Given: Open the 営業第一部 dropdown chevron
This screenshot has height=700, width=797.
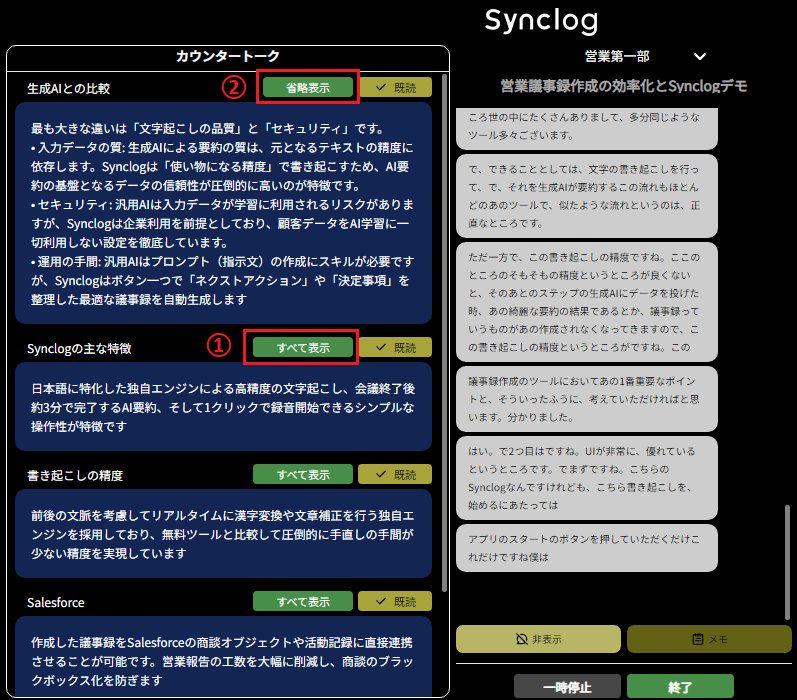Looking at the screenshot, I should coord(700,56).
